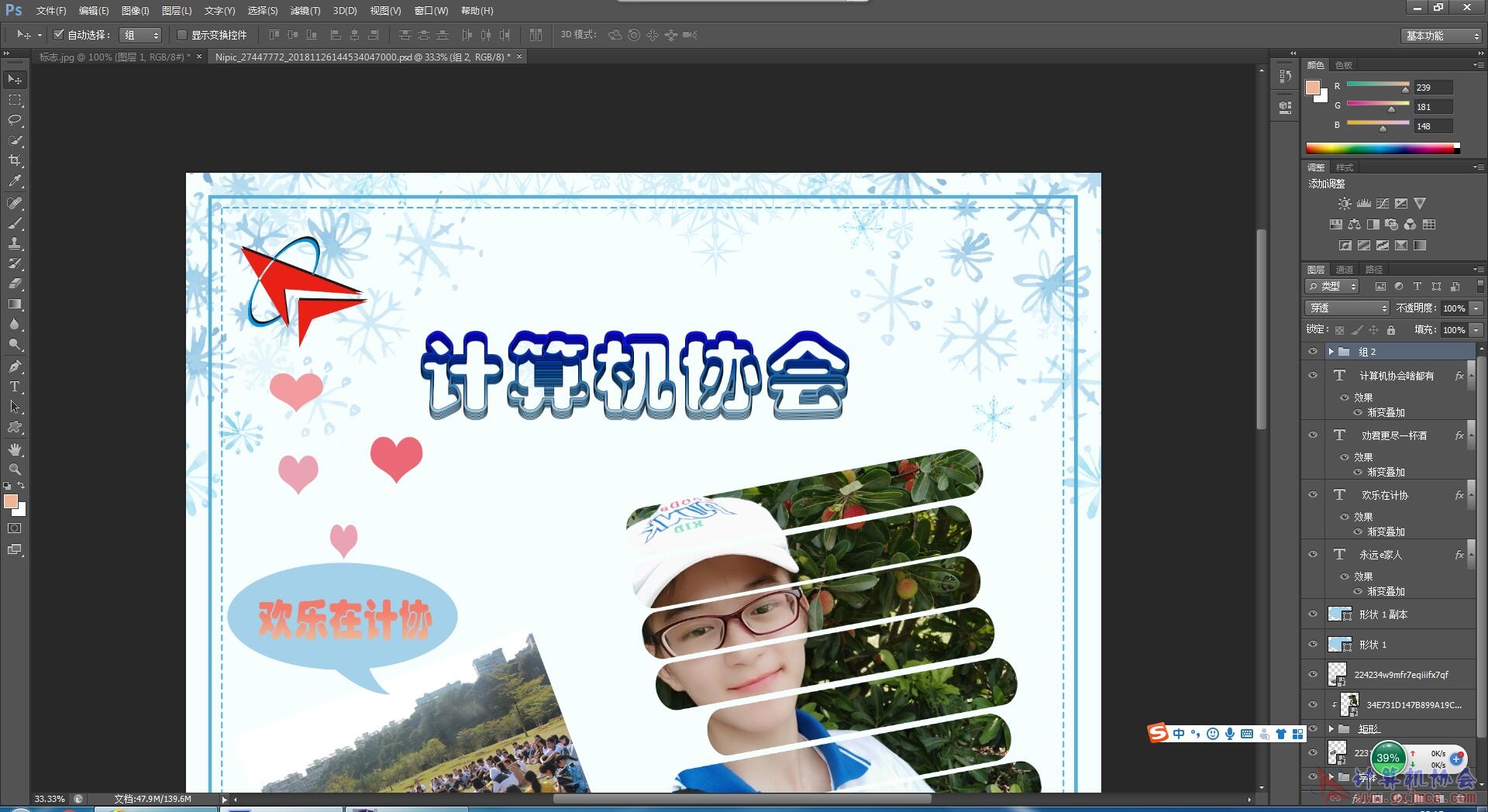1488x812 pixels.
Task: Hide the 组 2 group layer
Action: point(1313,352)
